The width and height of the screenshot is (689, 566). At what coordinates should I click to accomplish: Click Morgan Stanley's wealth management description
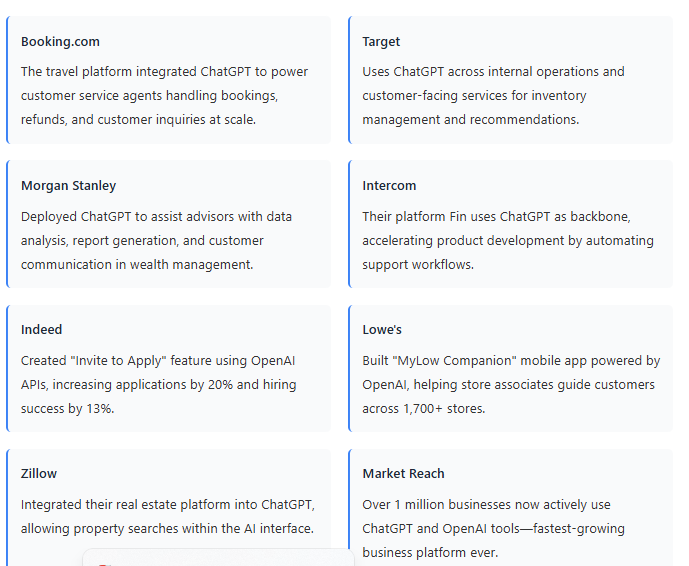156,240
